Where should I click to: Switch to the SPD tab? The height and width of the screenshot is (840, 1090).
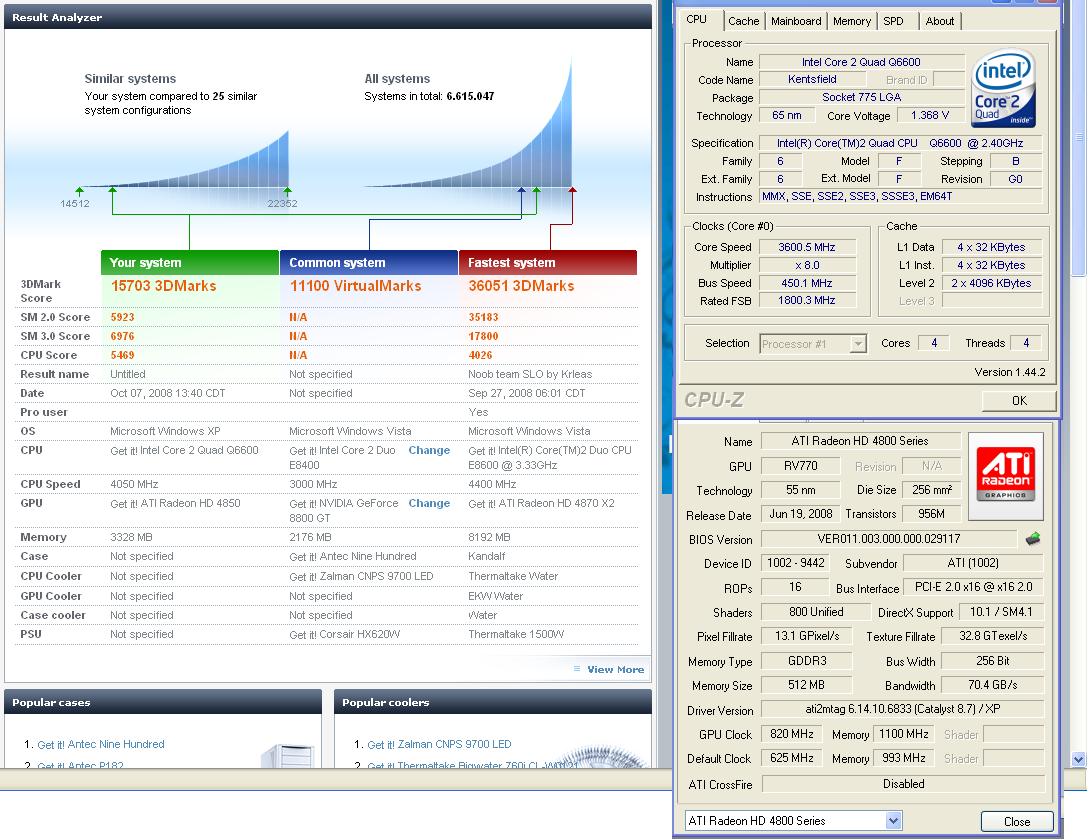[893, 21]
